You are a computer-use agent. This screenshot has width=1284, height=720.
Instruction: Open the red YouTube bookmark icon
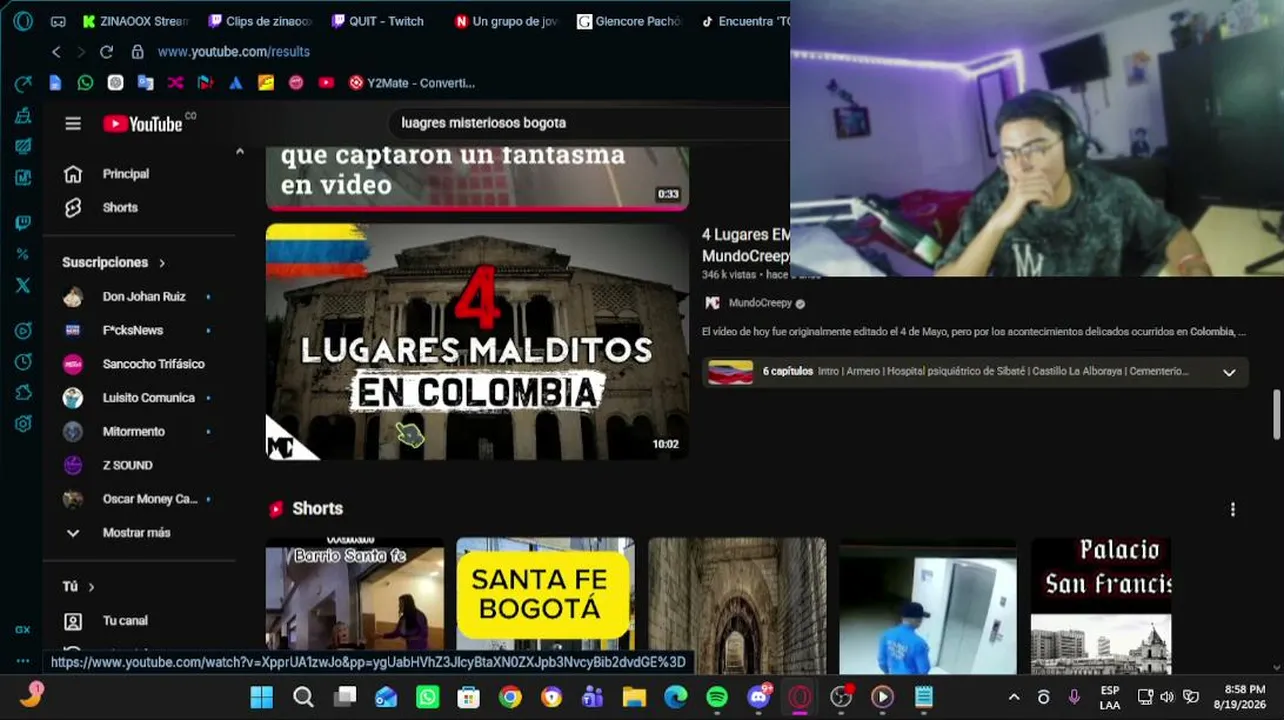(326, 83)
